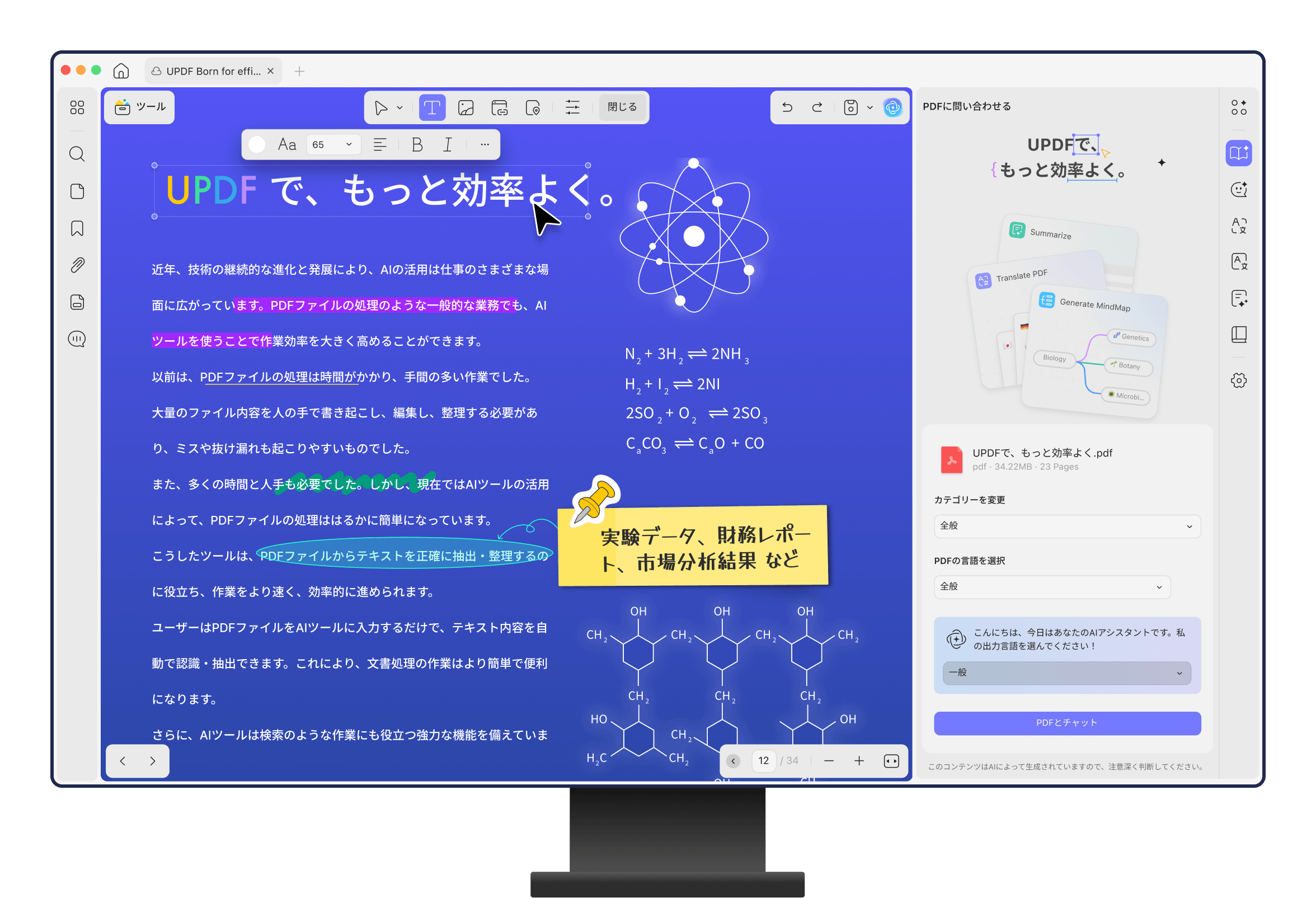Open the ツール menu

pyautogui.click(x=140, y=107)
